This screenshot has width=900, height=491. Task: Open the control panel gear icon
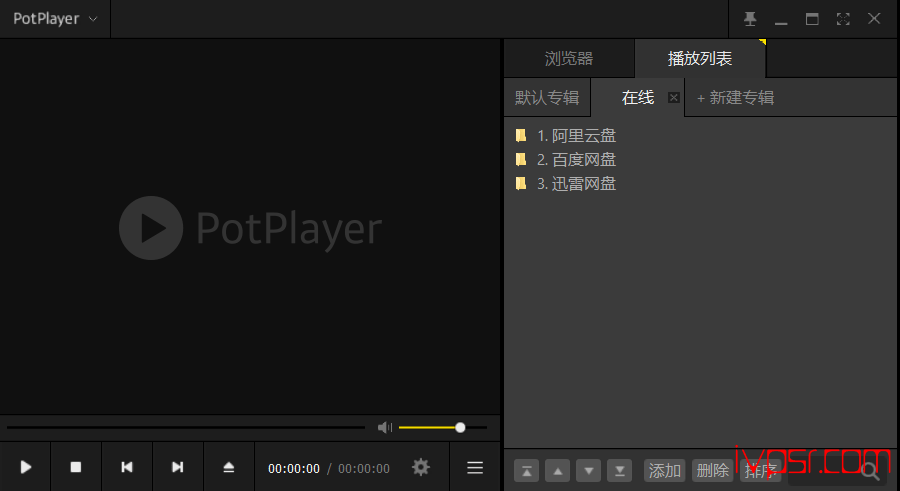(421, 467)
